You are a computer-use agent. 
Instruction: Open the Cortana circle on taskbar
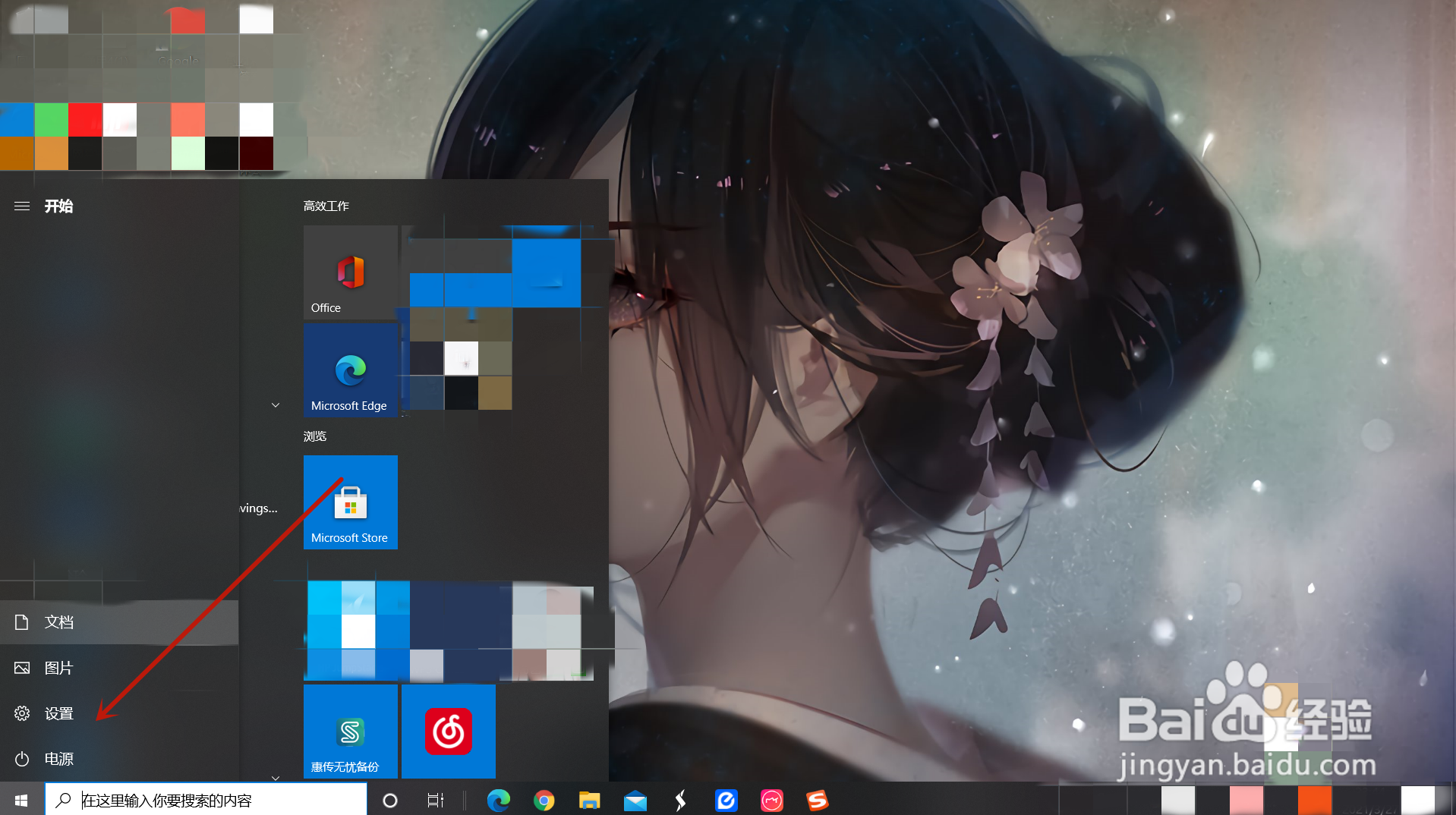coord(390,800)
